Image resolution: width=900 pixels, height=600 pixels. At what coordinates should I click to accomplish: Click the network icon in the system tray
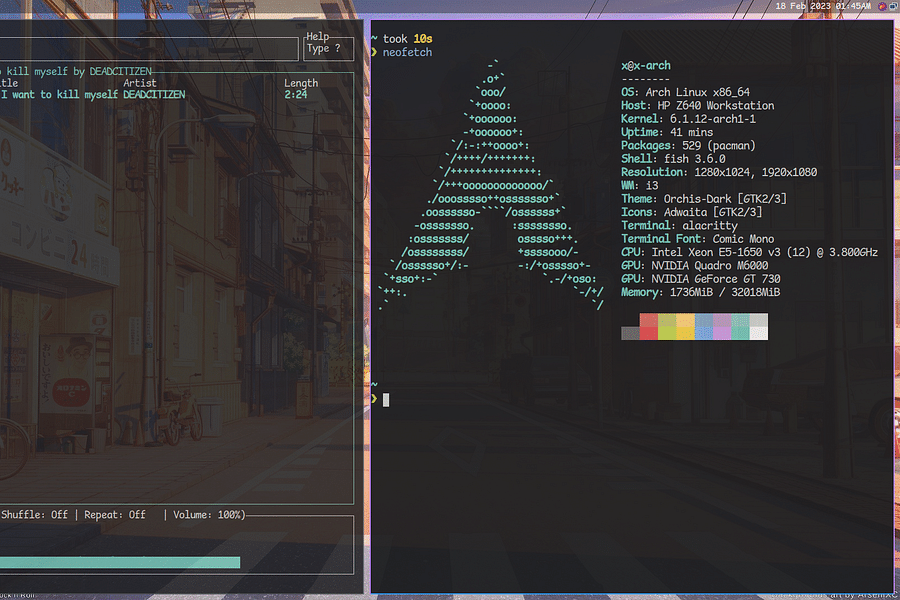[893, 7]
